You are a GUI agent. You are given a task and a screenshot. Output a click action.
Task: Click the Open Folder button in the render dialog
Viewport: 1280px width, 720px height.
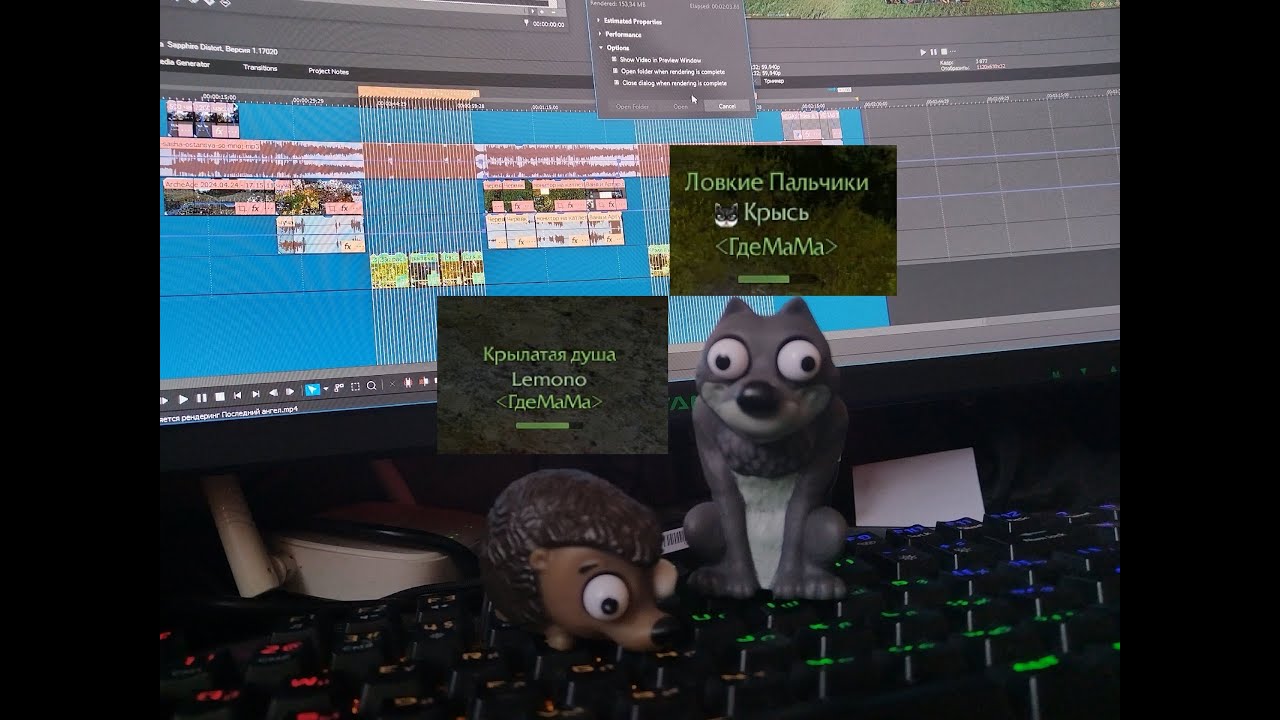(x=632, y=106)
